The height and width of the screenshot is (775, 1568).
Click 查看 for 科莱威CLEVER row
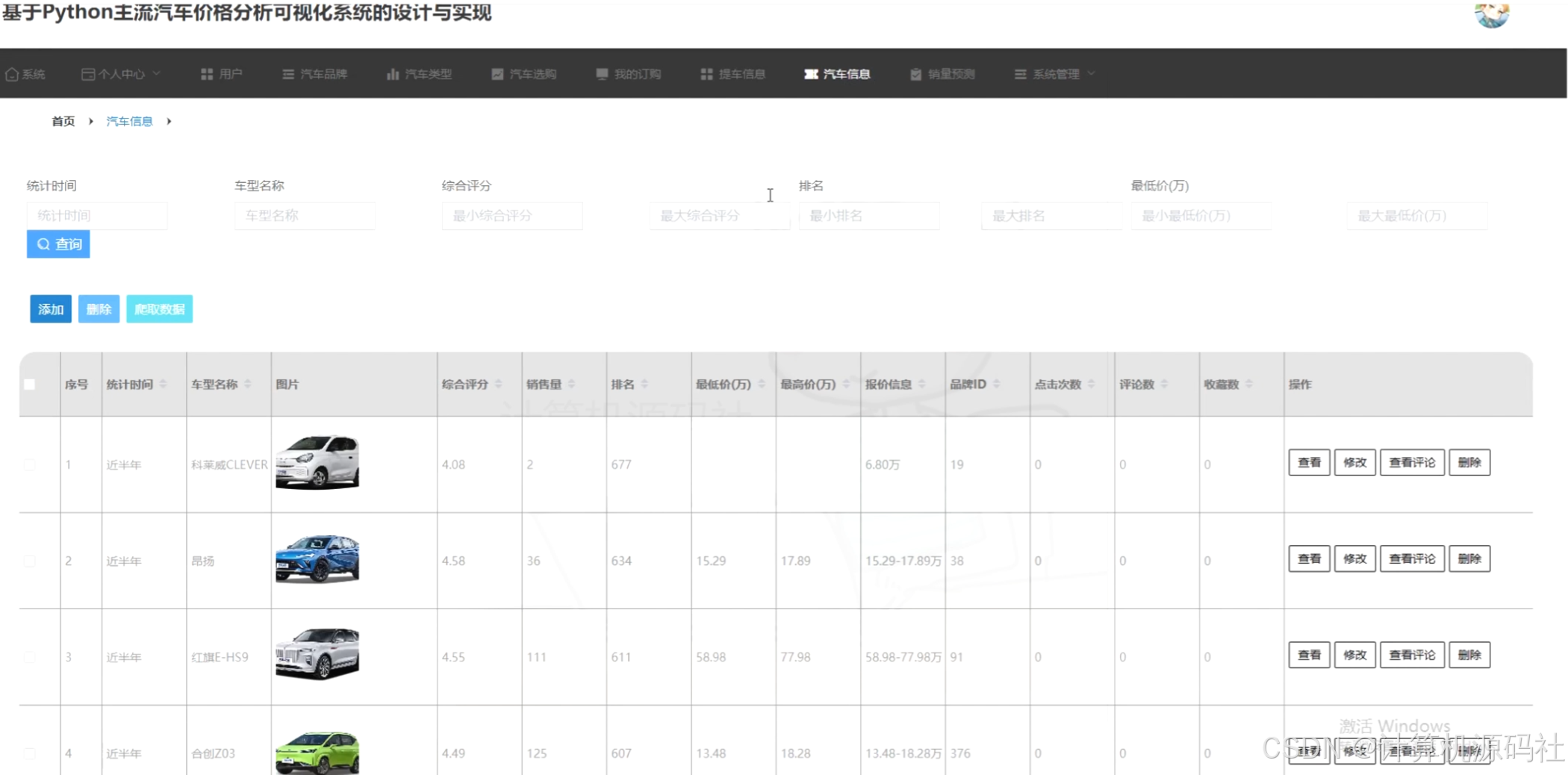1309,462
